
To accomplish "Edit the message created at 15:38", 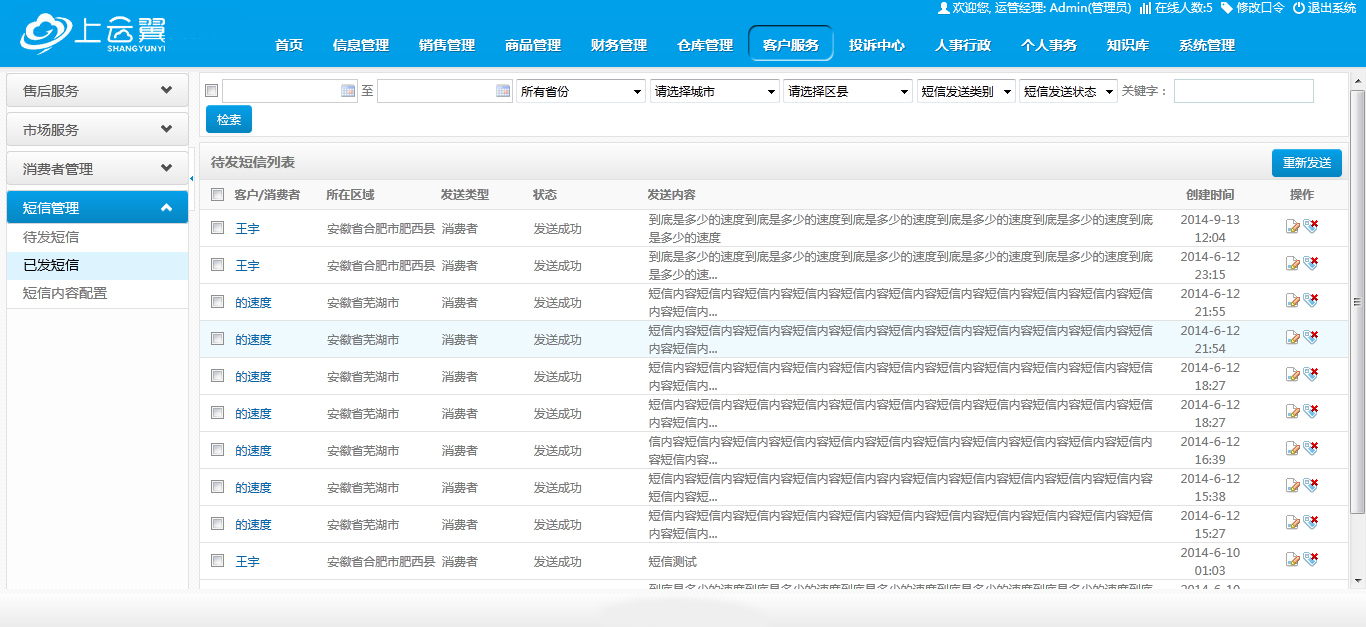I will (1293, 486).
